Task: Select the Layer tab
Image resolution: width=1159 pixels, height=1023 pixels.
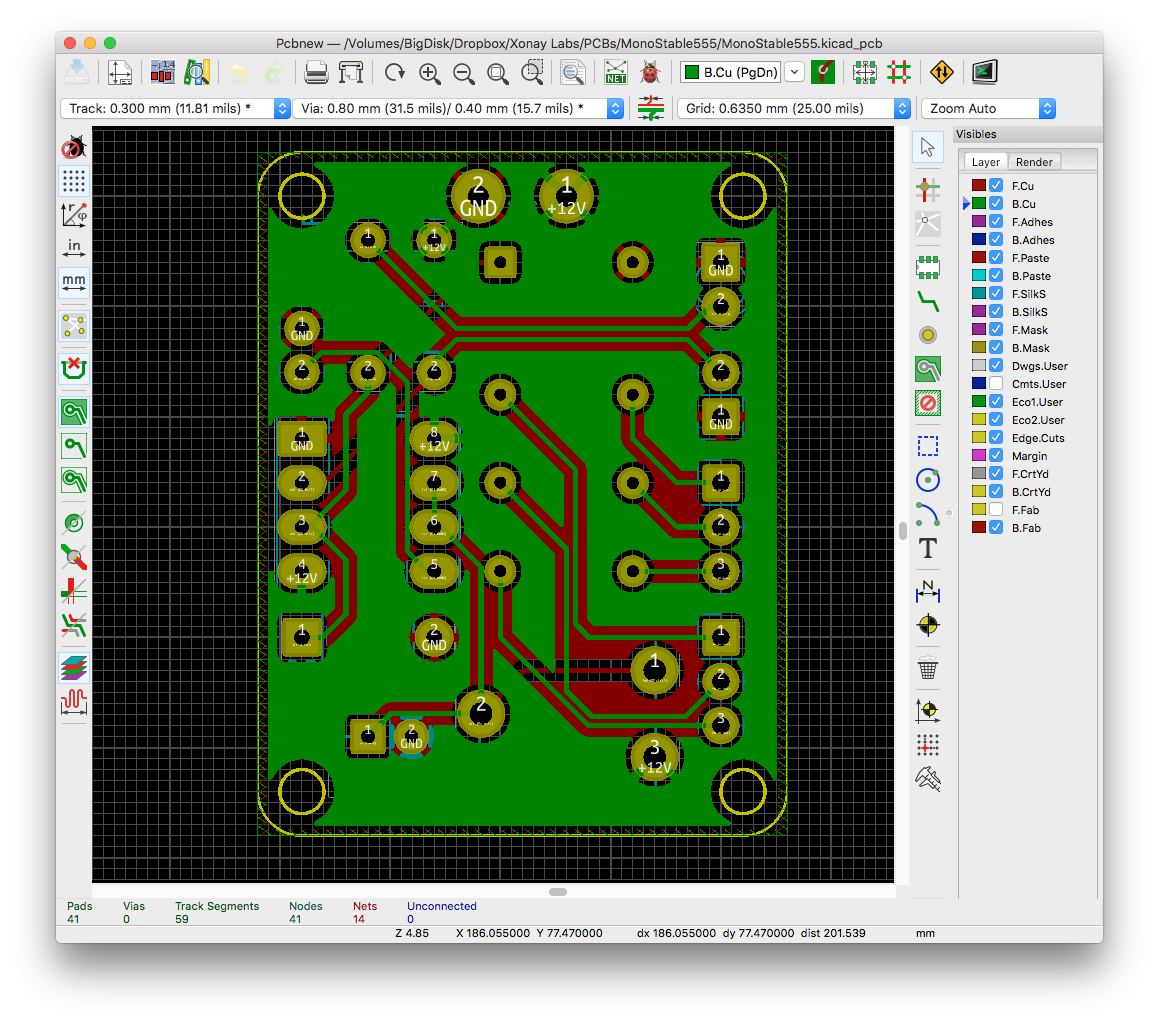Action: click(985, 162)
